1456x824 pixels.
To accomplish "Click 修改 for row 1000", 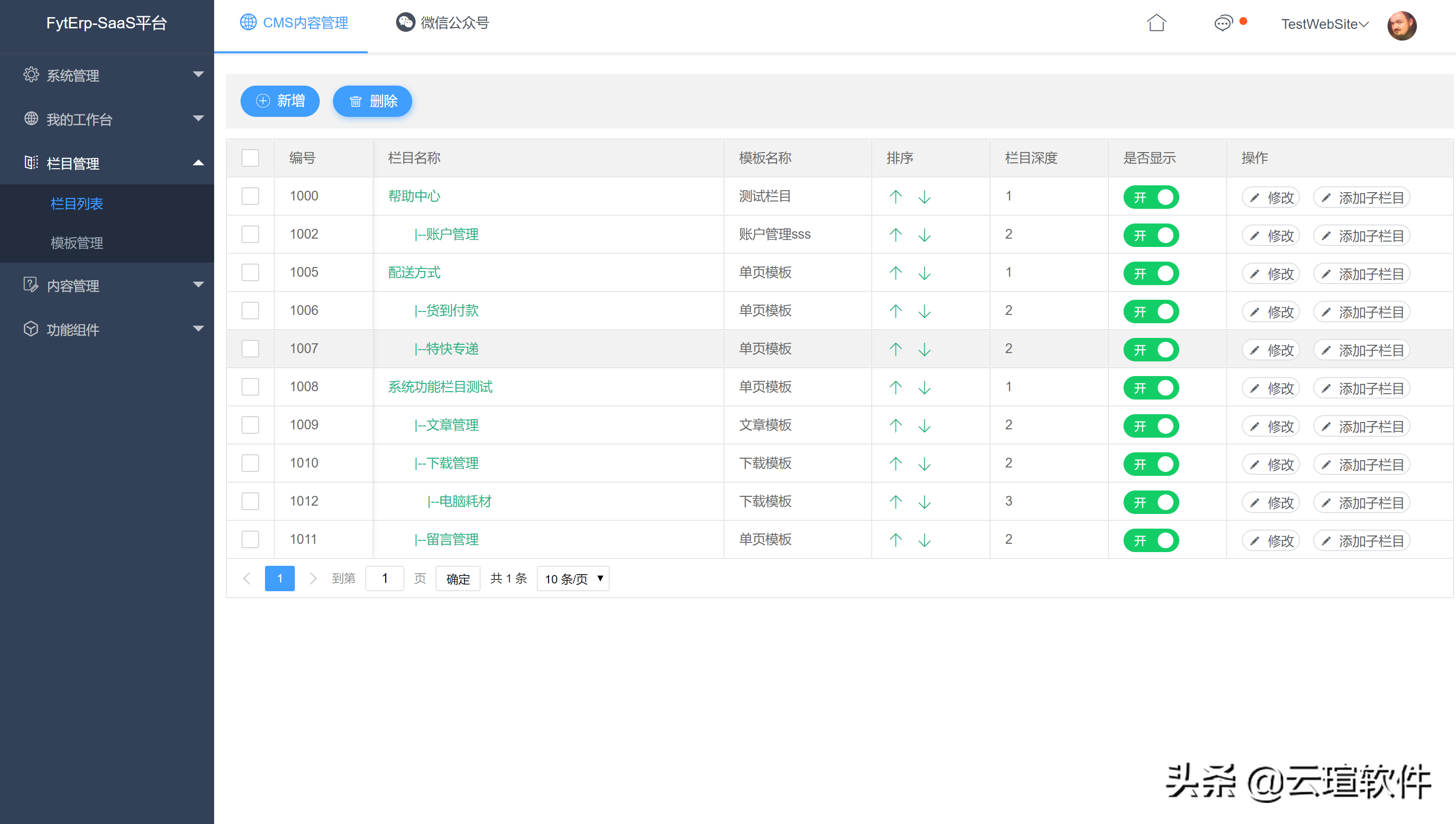I will click(x=1271, y=198).
